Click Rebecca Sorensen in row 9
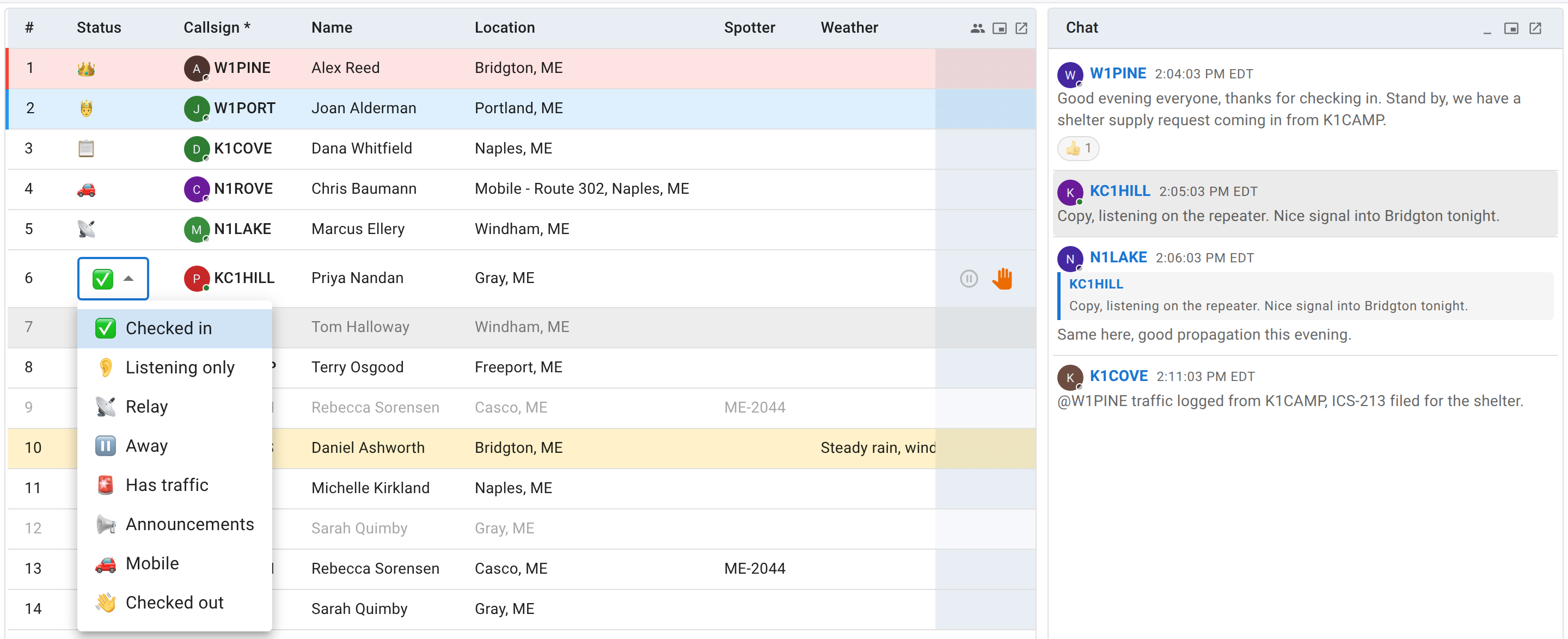The height and width of the screenshot is (639, 1568). coord(375,408)
